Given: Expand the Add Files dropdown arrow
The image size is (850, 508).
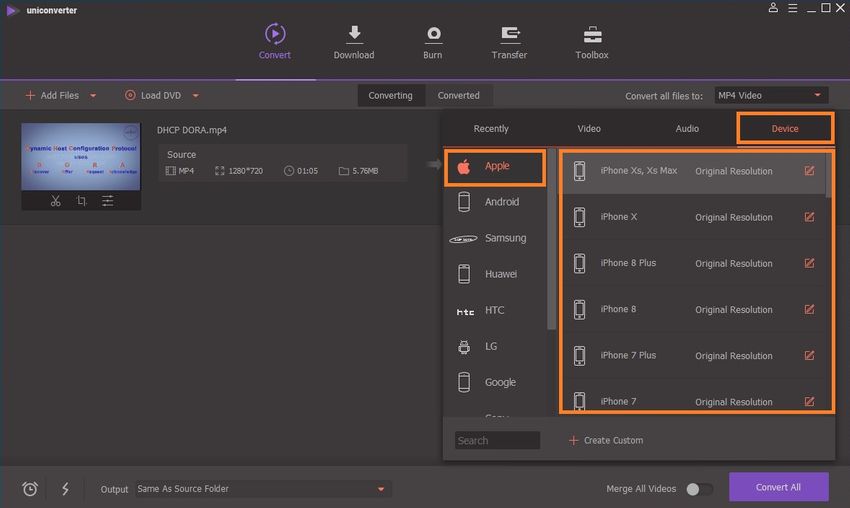Looking at the screenshot, I should click(93, 95).
